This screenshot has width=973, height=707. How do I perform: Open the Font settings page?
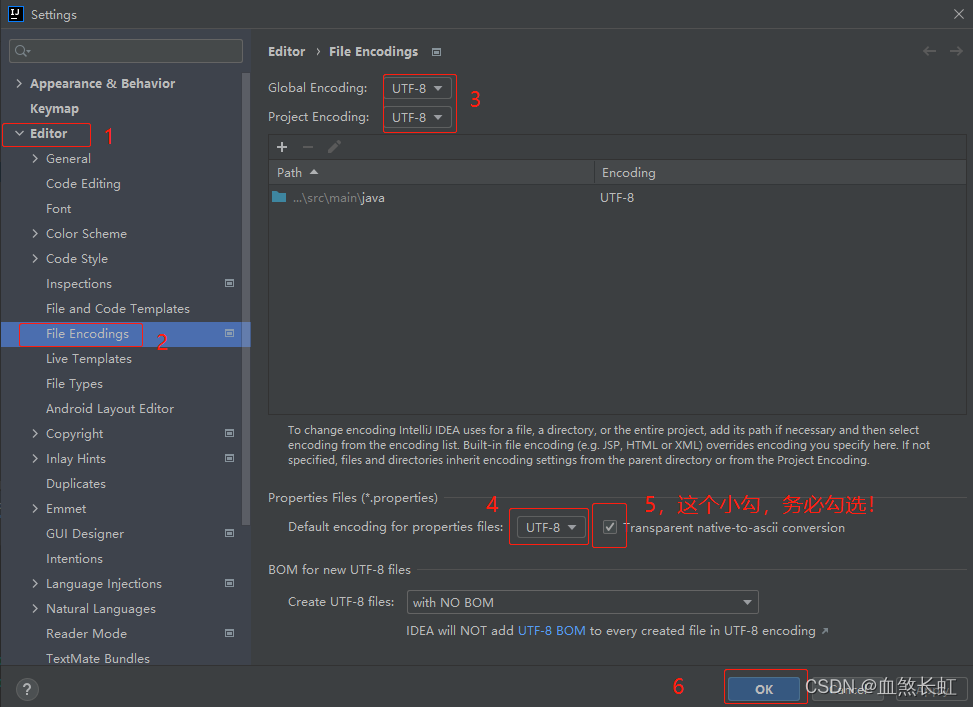pos(58,209)
